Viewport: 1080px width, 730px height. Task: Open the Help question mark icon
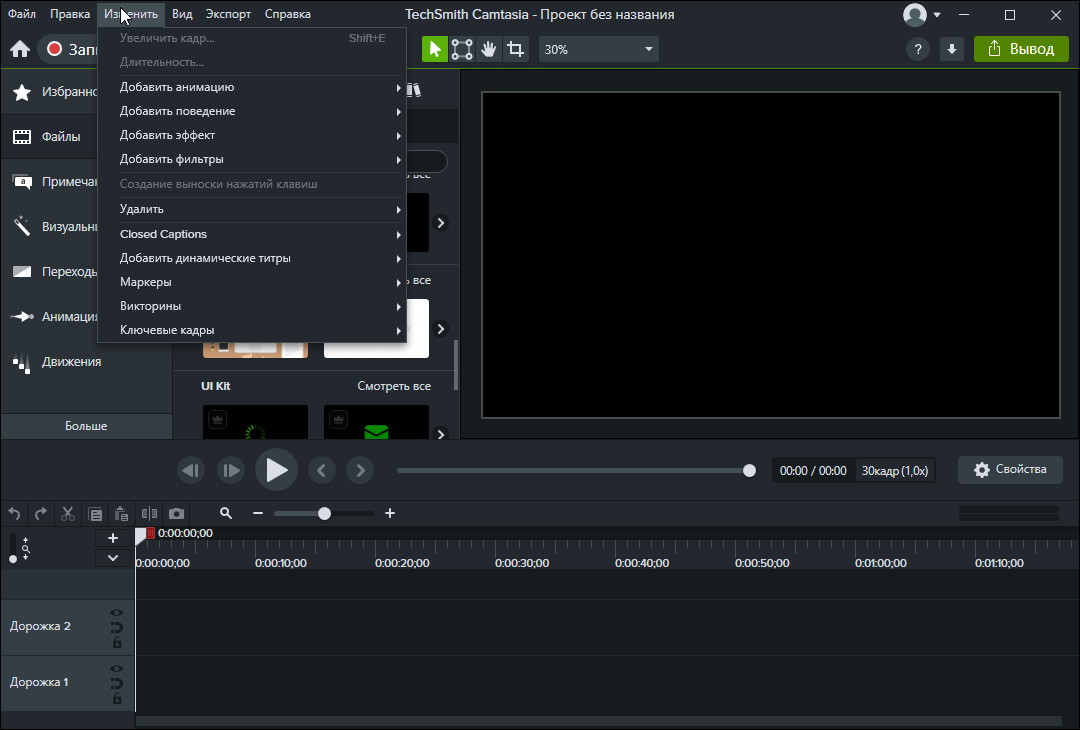917,49
